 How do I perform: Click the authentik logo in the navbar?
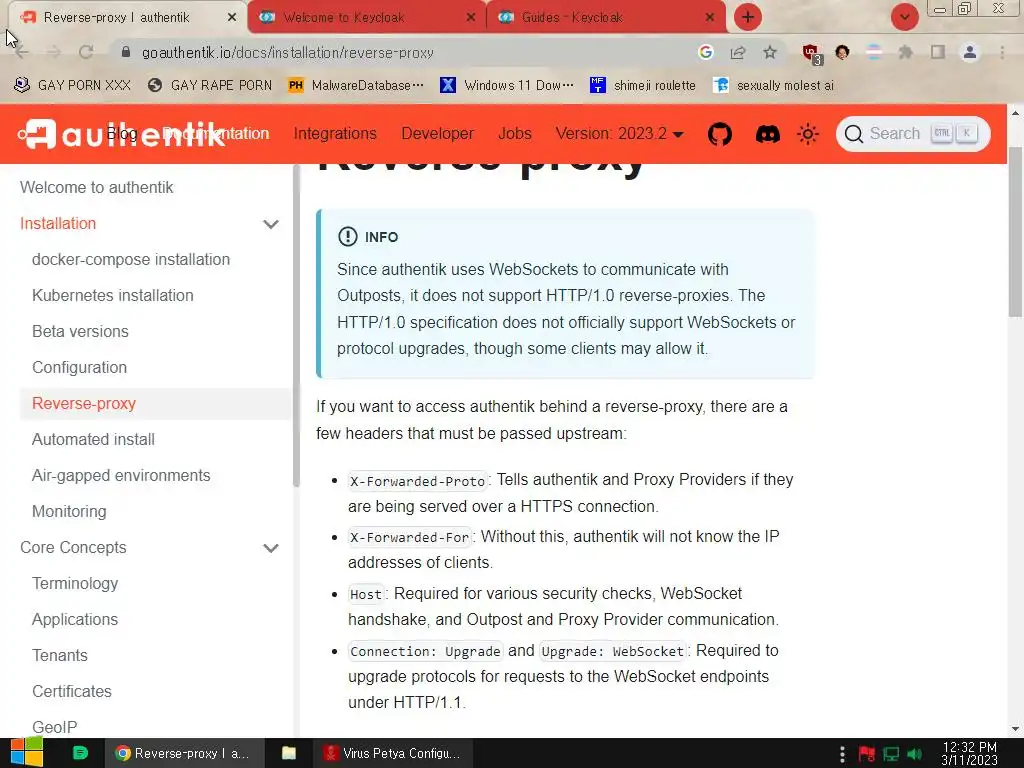pyautogui.click(x=121, y=134)
